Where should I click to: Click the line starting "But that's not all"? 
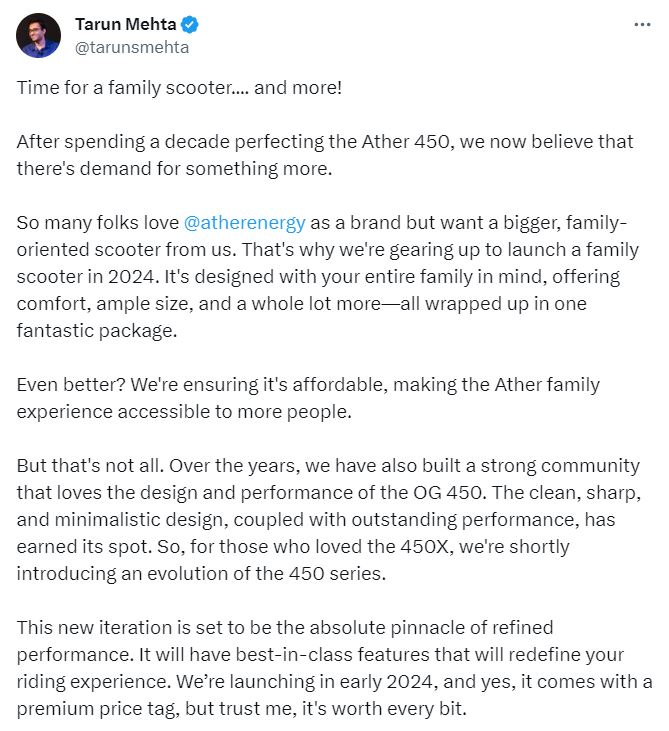(x=328, y=466)
